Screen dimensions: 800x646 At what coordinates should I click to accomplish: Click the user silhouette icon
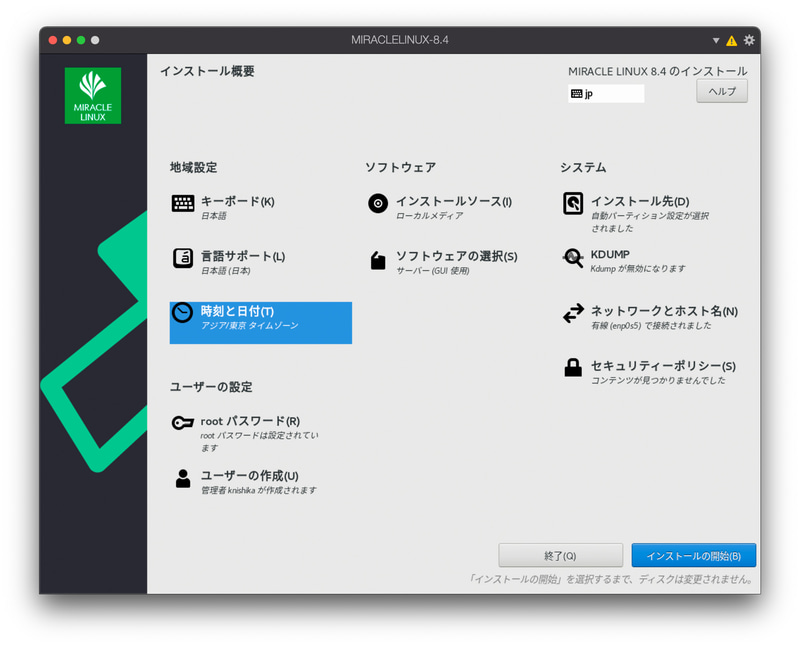tap(183, 479)
